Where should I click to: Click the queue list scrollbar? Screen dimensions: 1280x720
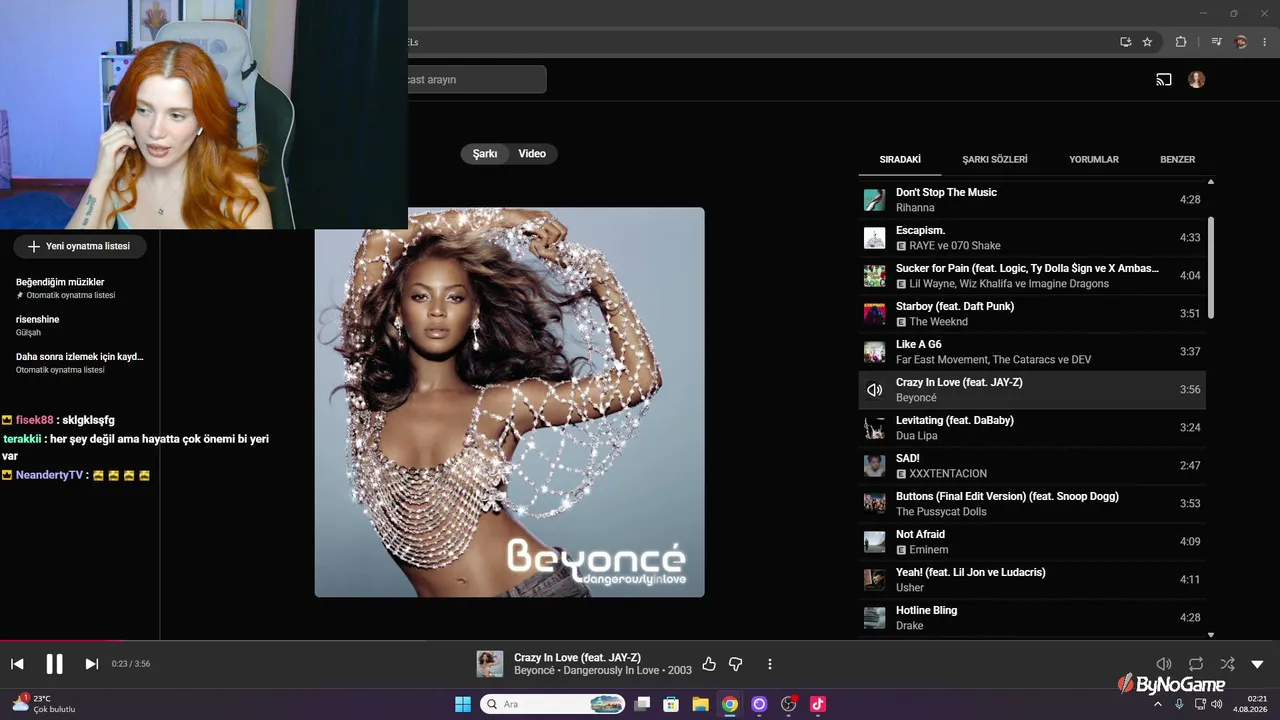[1211, 268]
